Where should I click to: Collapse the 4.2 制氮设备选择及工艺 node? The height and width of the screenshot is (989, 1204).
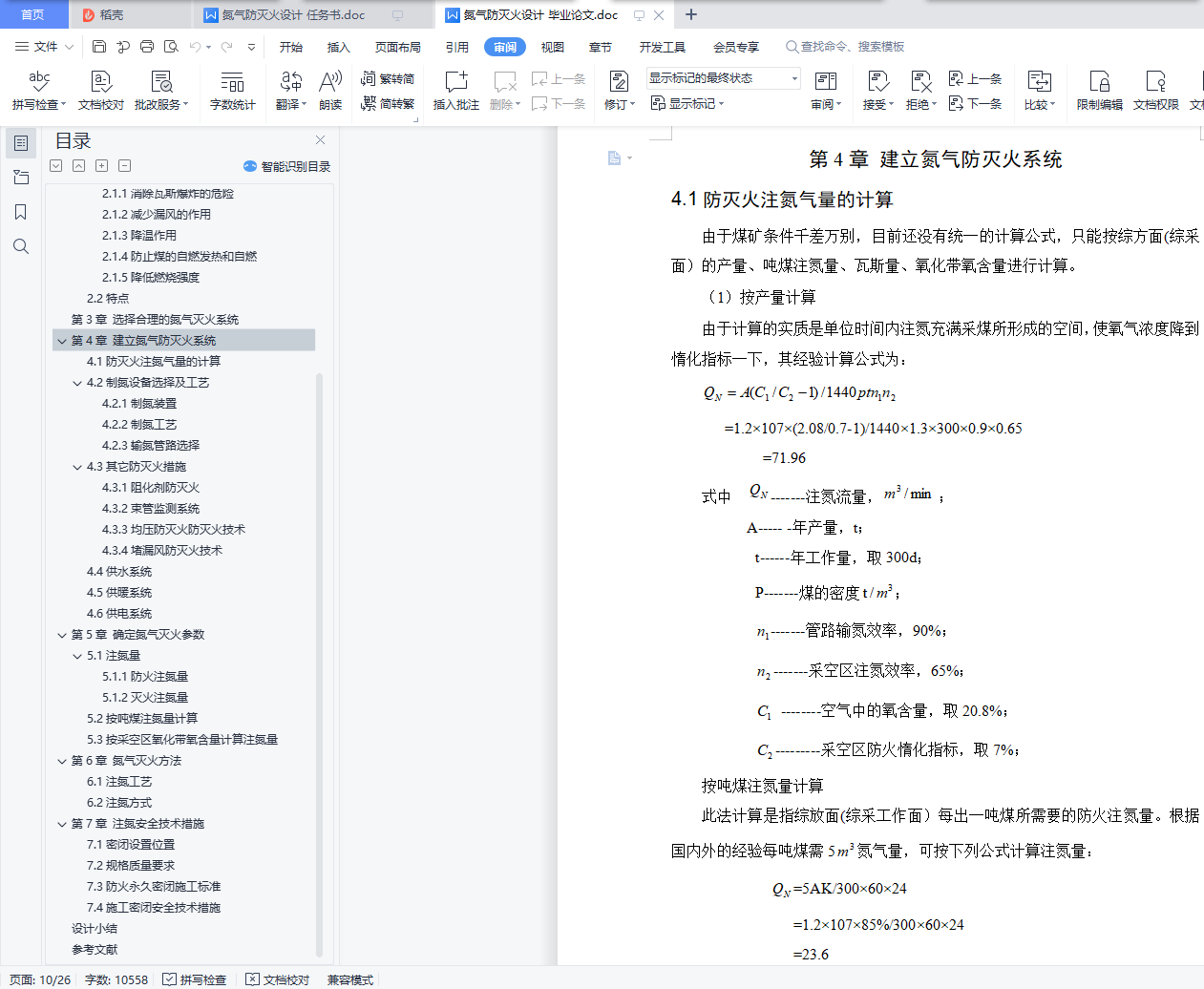pyautogui.click(x=77, y=383)
